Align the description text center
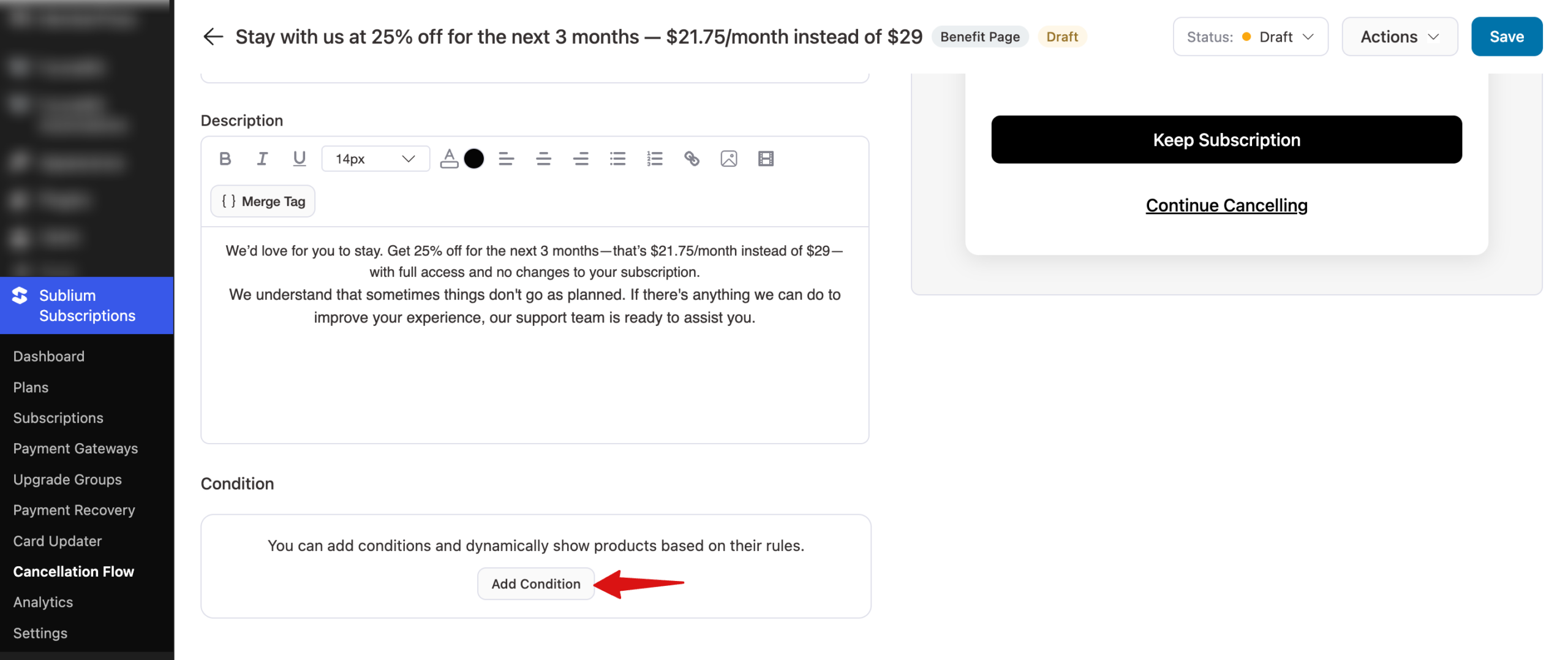 pos(543,158)
